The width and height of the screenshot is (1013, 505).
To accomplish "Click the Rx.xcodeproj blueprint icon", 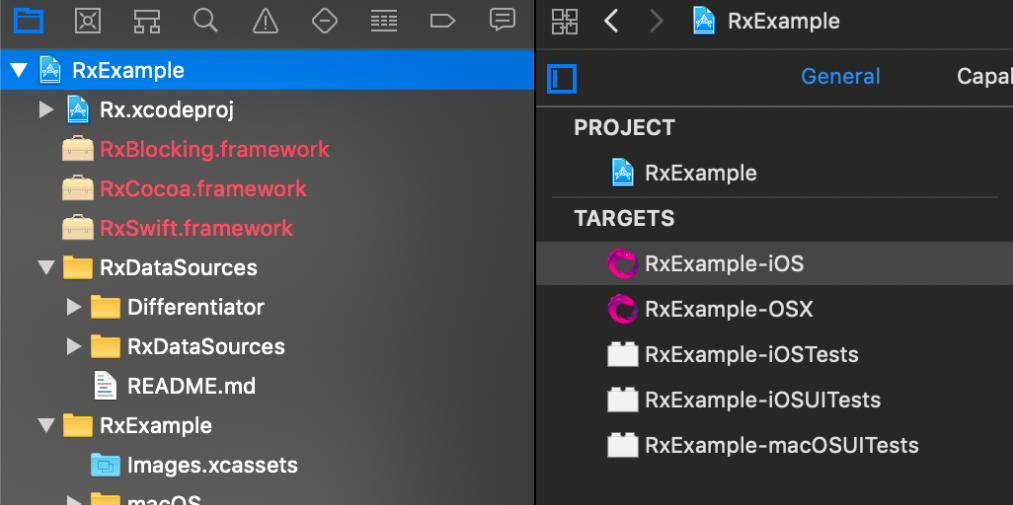I will tap(78, 109).
